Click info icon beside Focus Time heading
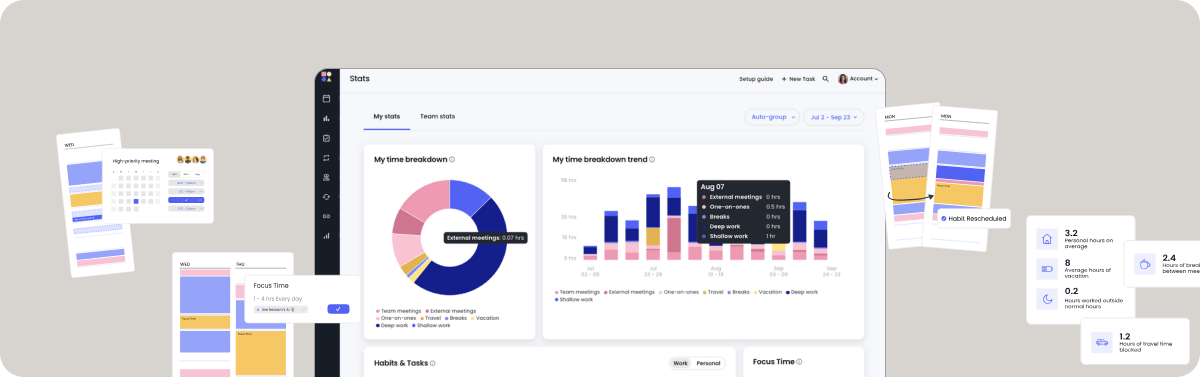This screenshot has width=1200, height=377. 799,361
